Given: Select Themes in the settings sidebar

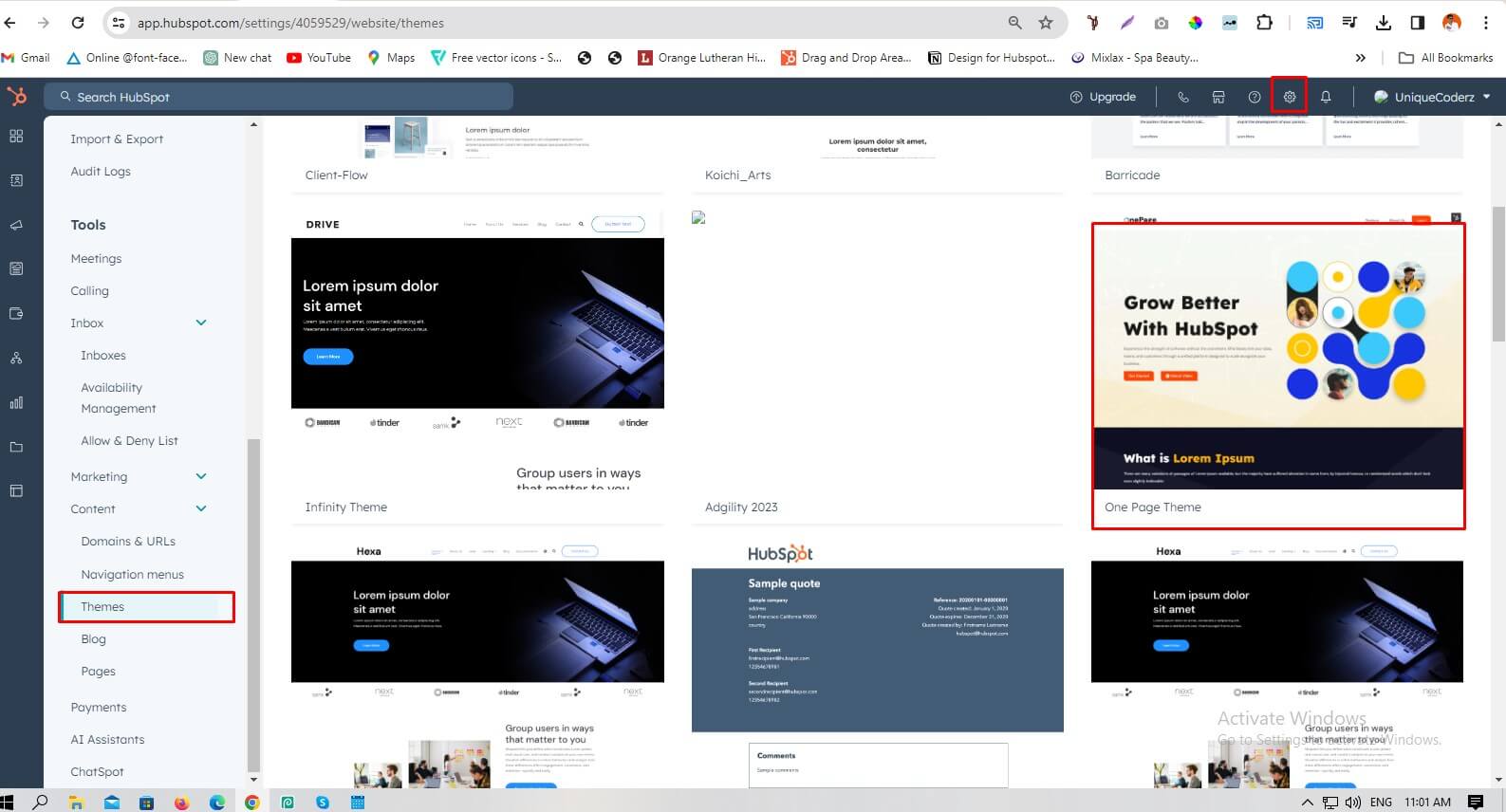Looking at the screenshot, I should 102,607.
